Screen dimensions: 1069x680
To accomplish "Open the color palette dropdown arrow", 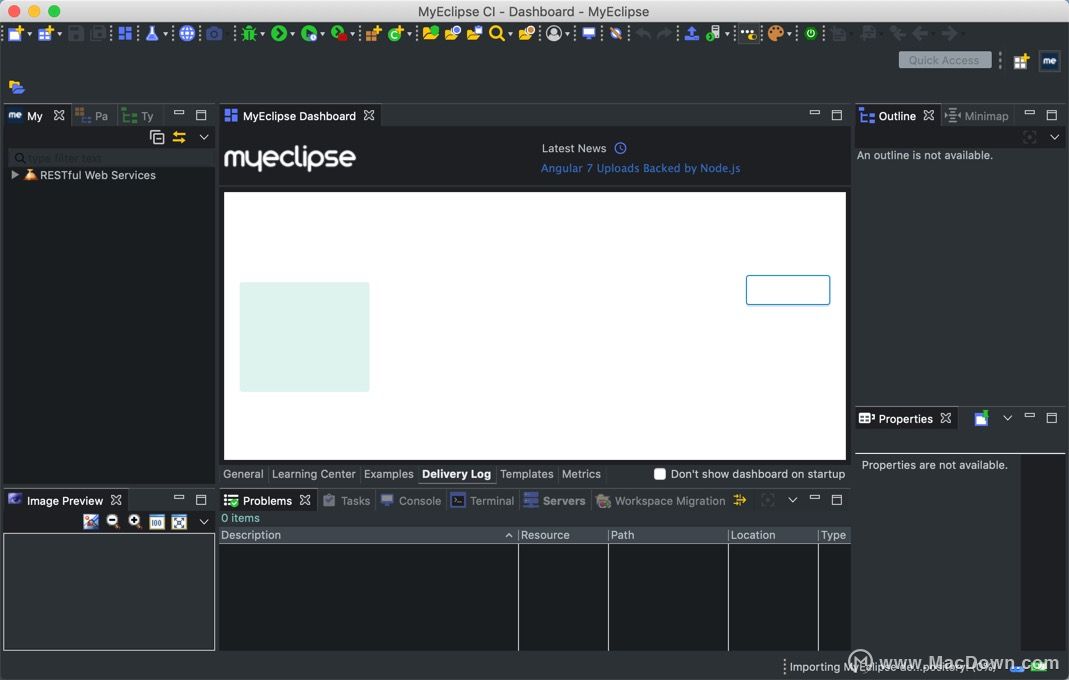I will 789,33.
